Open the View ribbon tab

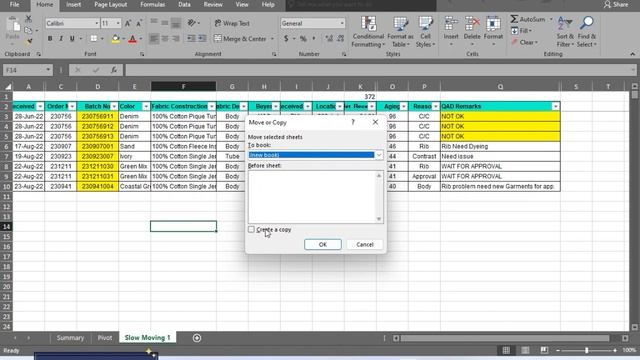coord(242,4)
